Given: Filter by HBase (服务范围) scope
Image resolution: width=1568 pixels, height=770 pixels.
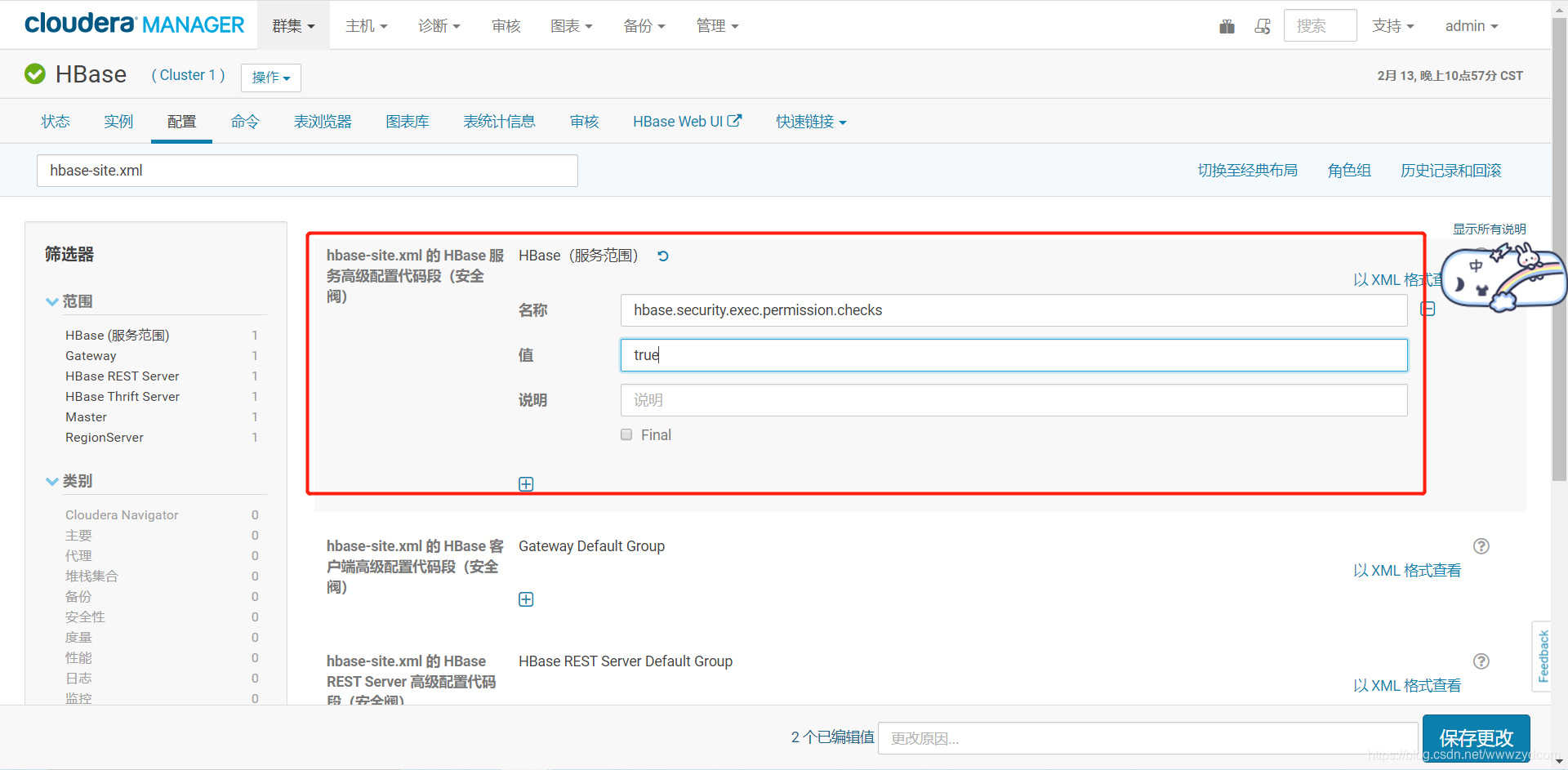Looking at the screenshot, I should (x=117, y=335).
